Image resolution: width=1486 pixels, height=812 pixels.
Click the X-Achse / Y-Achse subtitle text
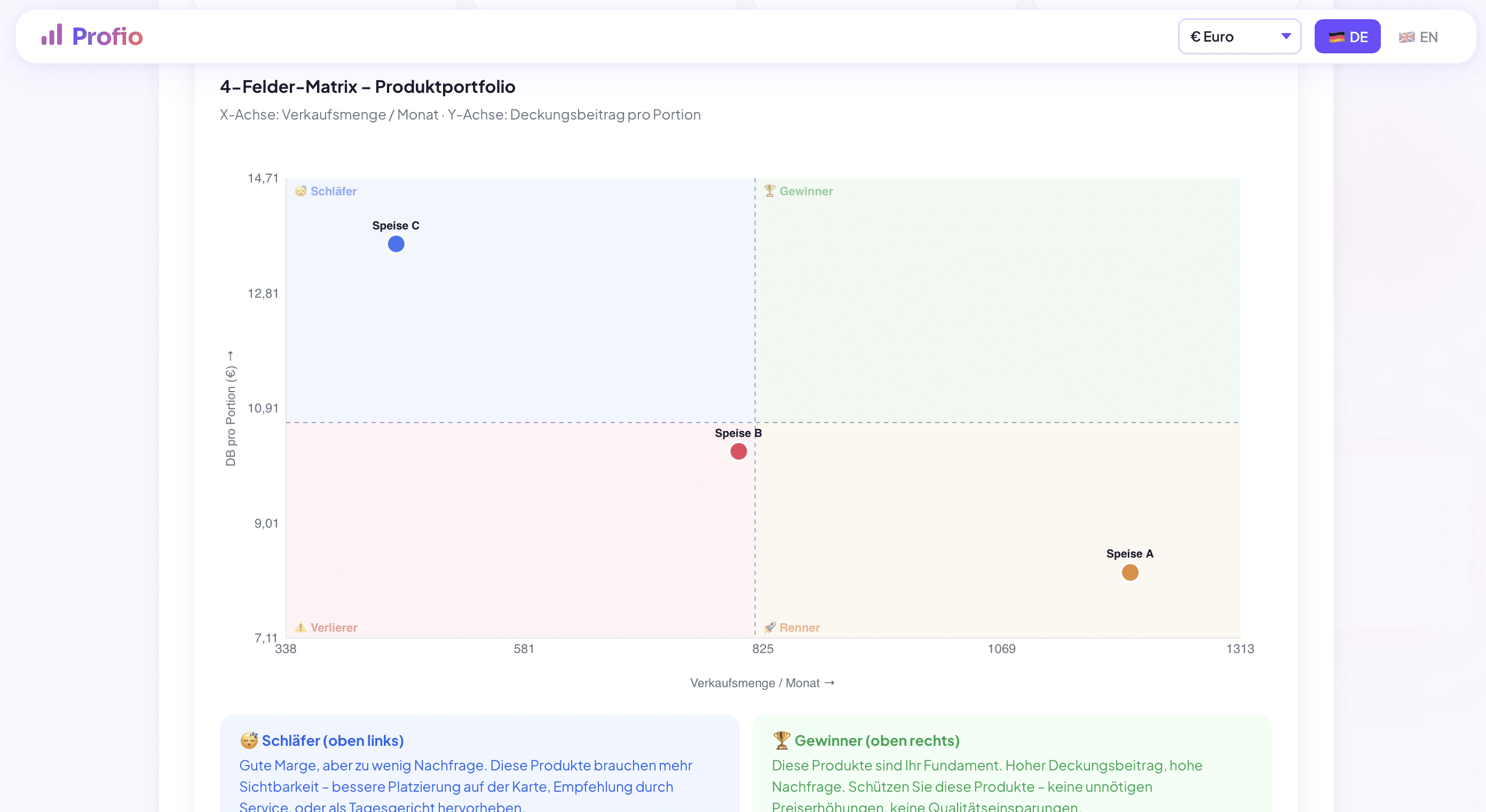click(x=460, y=114)
